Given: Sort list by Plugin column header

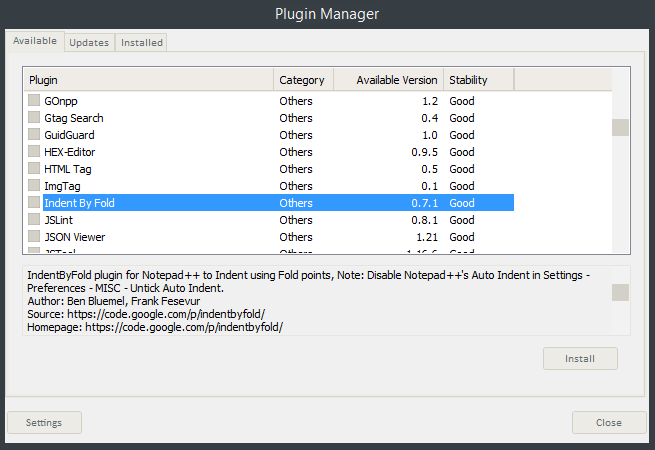Looking at the screenshot, I should coord(149,80).
